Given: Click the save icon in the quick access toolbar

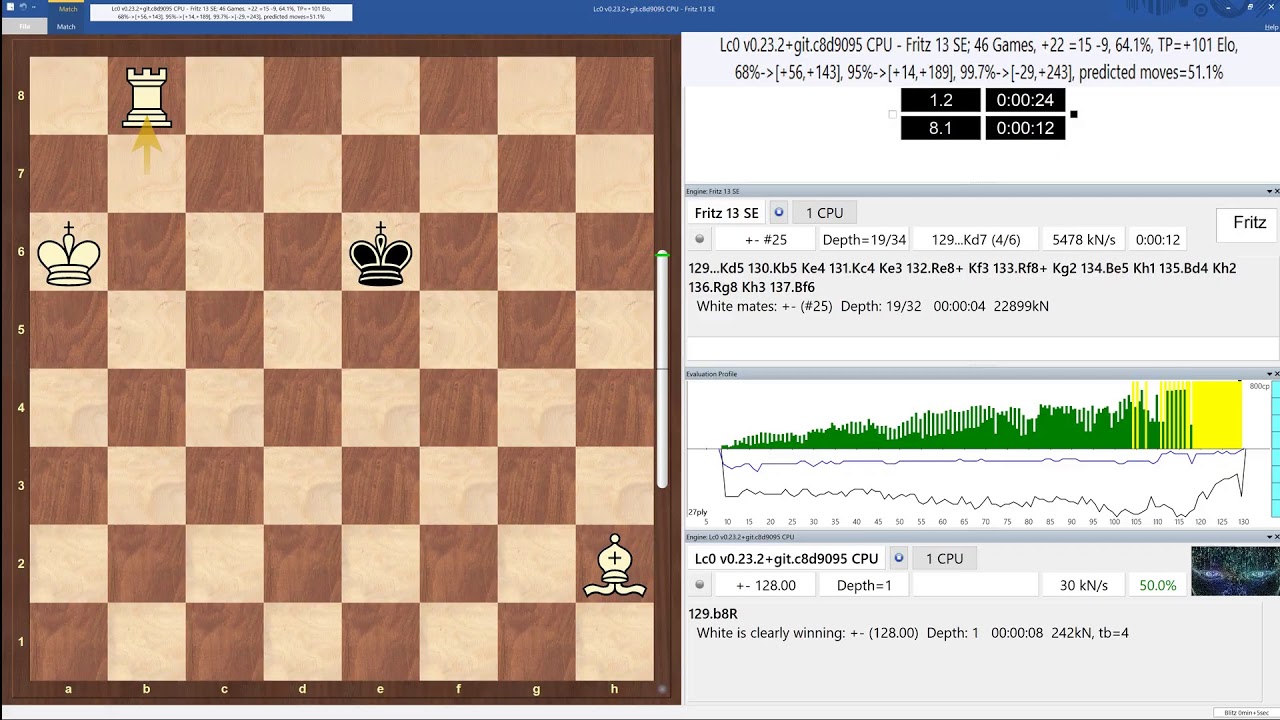Looking at the screenshot, I should click(8, 6).
